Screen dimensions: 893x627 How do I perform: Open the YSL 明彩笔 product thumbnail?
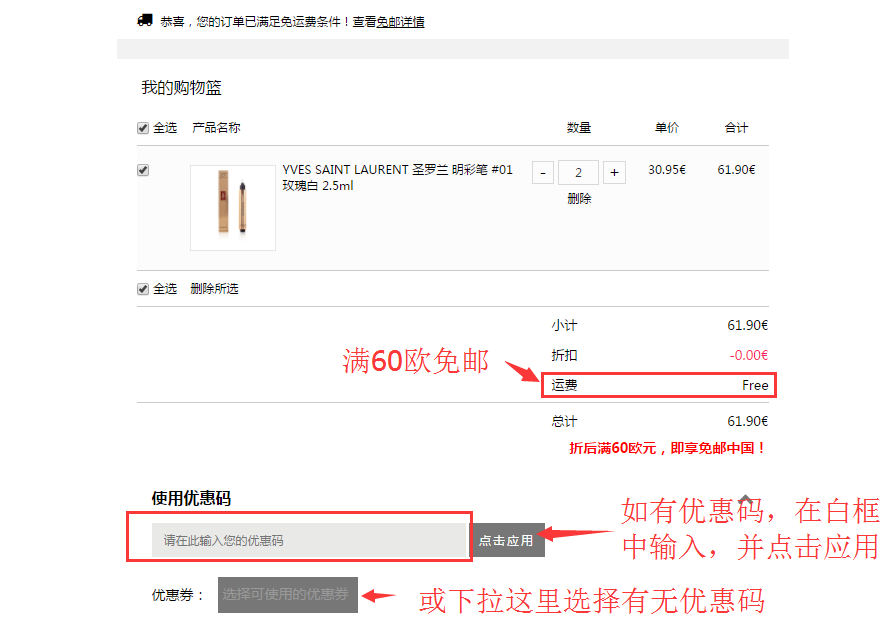pyautogui.click(x=233, y=208)
